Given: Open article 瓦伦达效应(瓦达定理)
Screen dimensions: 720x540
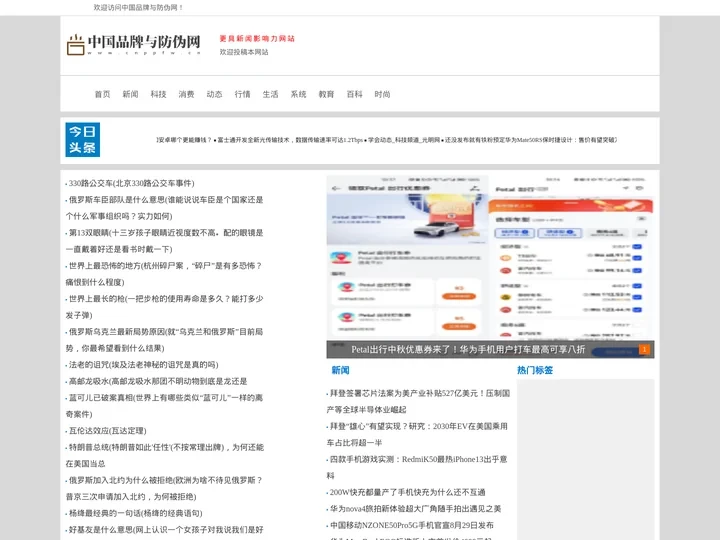Looking at the screenshot, I should (107, 431).
